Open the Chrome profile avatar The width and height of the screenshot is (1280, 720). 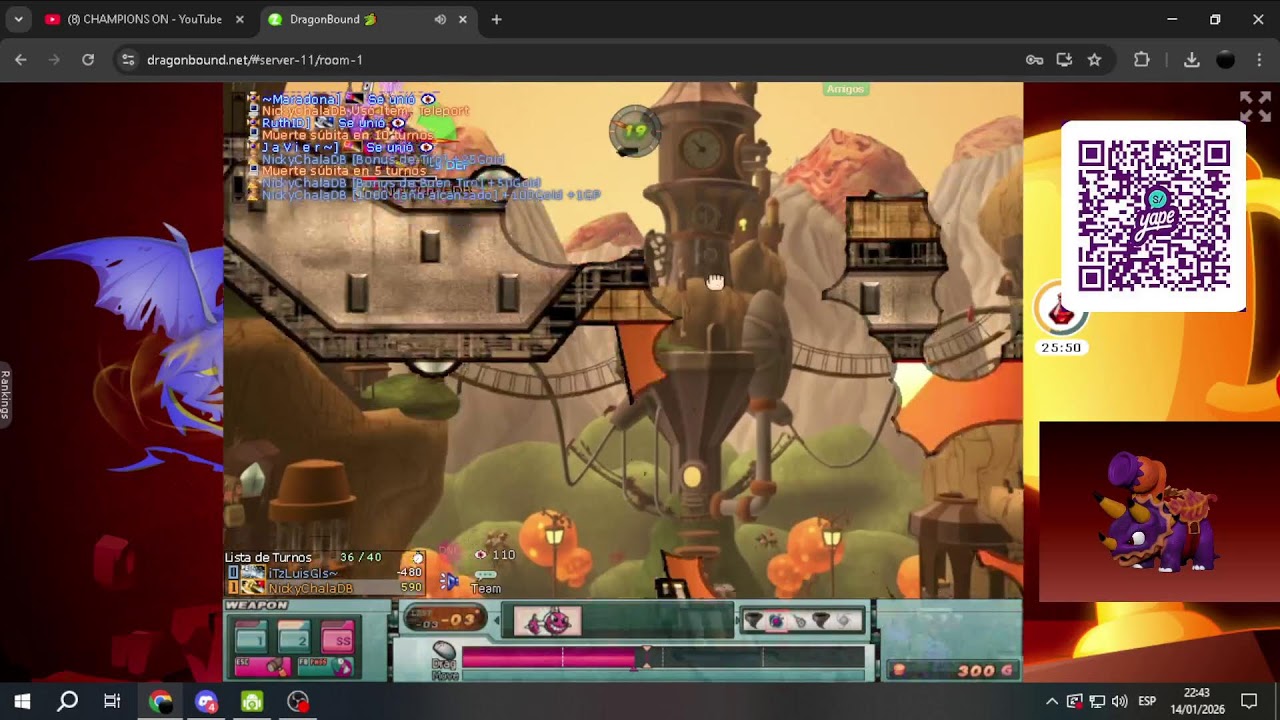[1225, 60]
